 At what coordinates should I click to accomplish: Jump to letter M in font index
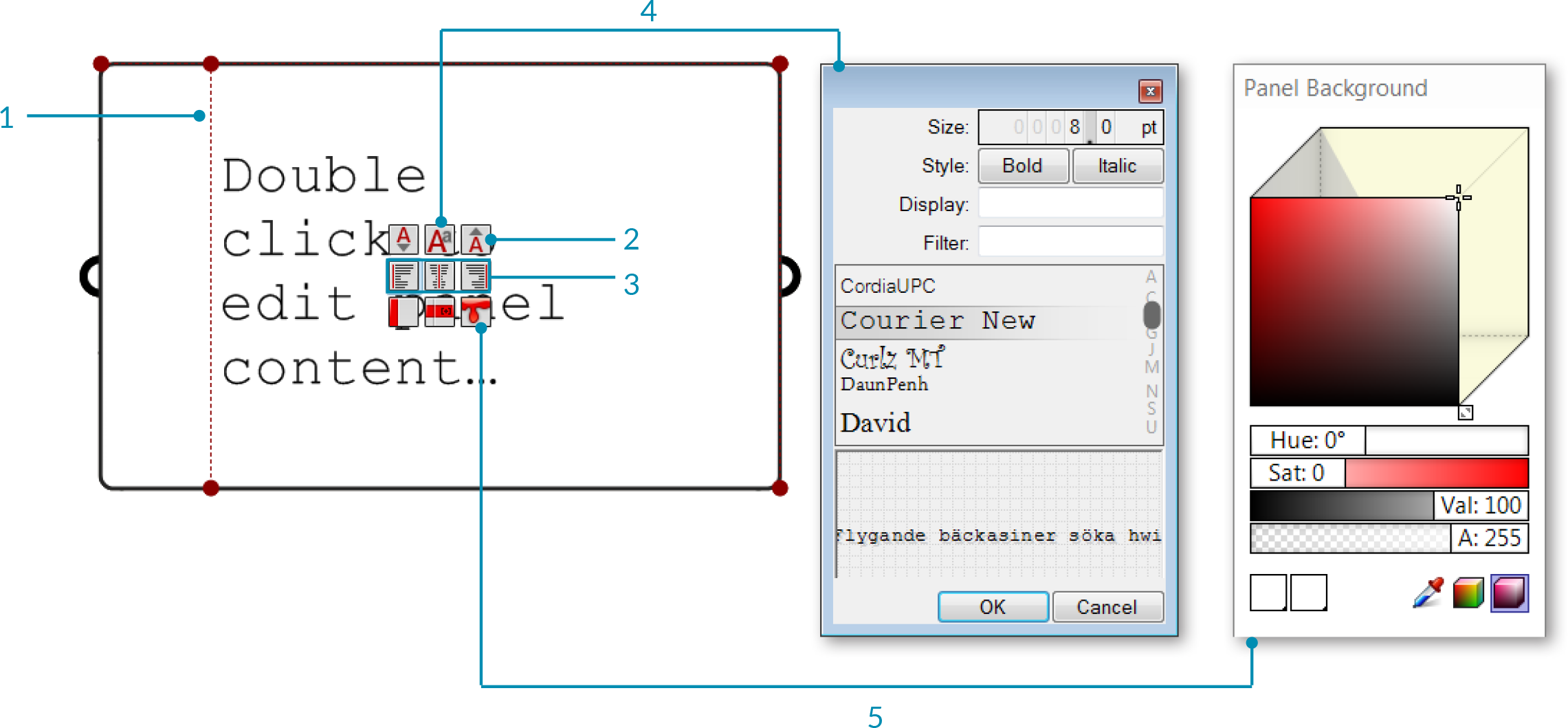point(1151,367)
